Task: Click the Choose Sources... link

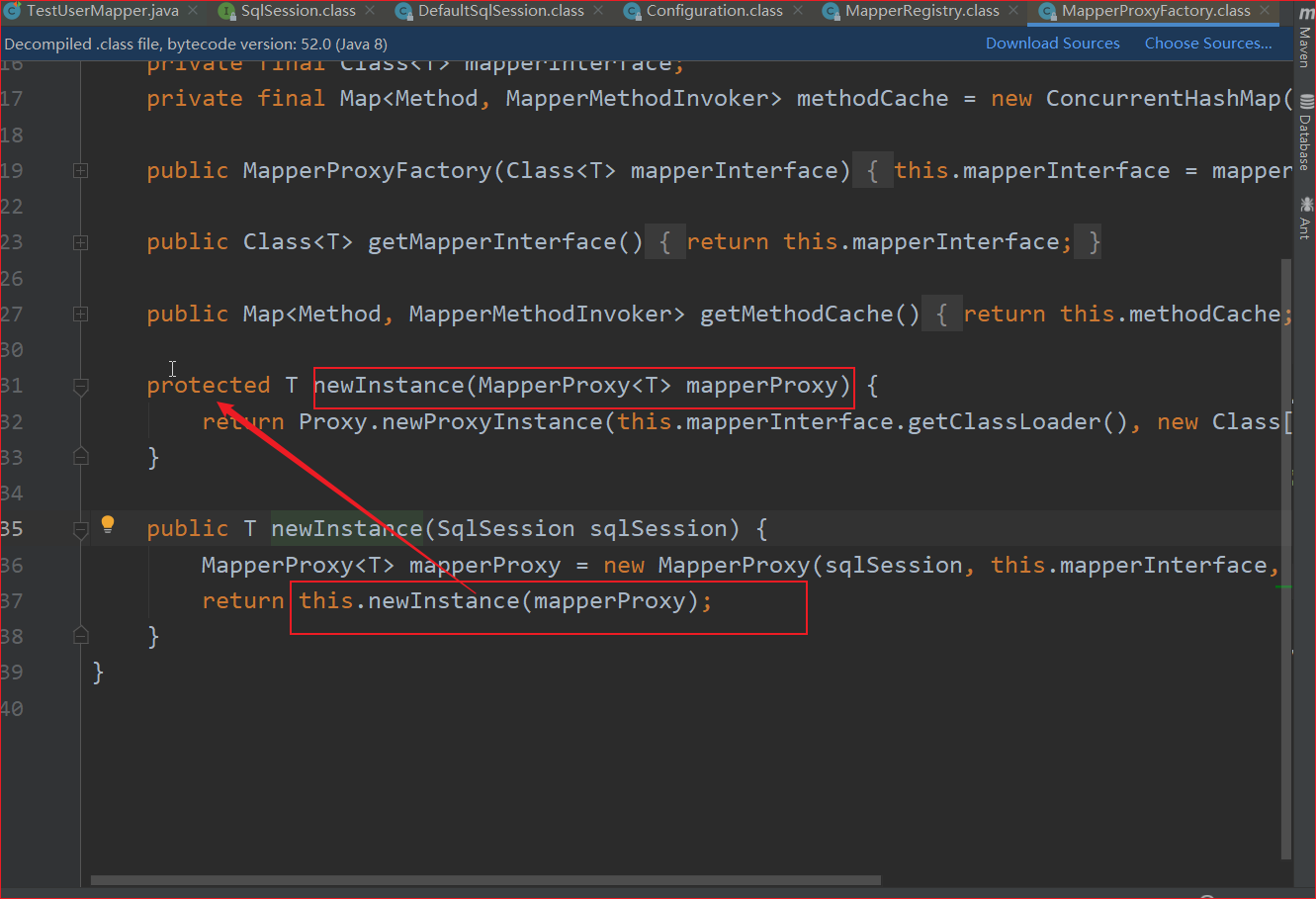Action: click(x=1208, y=44)
